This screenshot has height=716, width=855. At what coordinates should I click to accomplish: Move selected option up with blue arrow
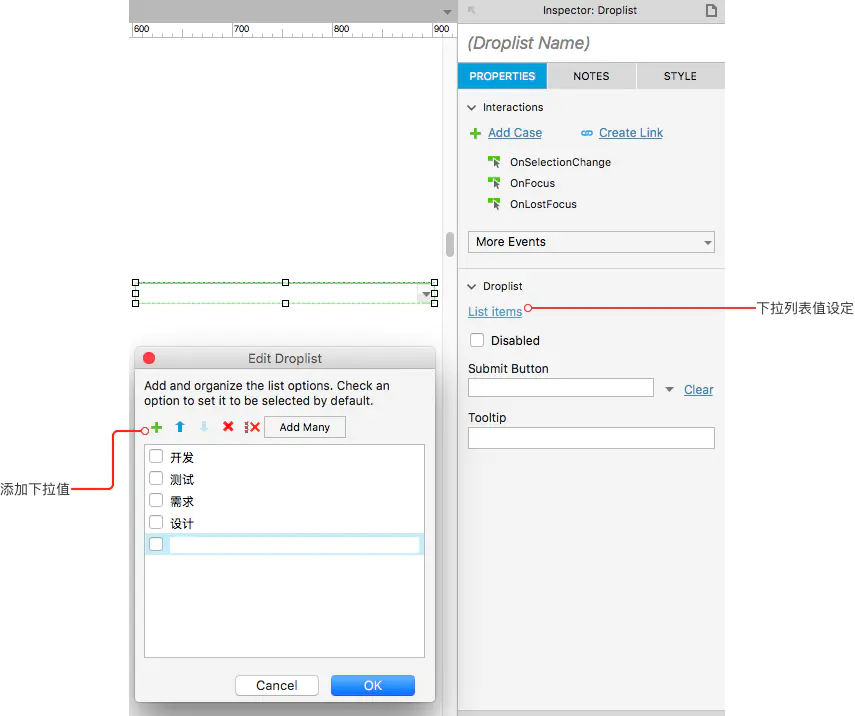(180, 427)
